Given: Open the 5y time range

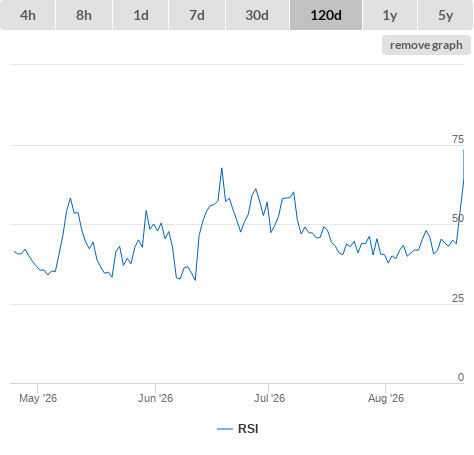Looking at the screenshot, I should 445,15.
